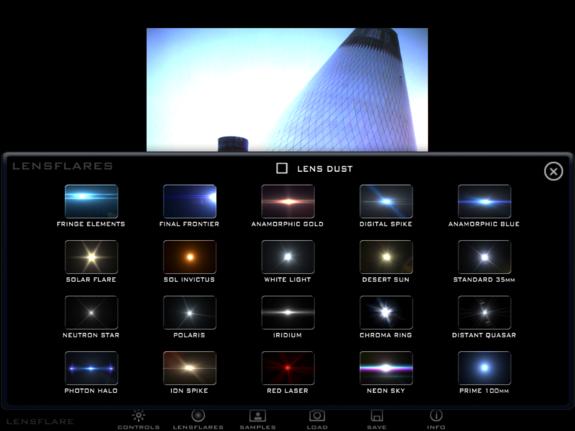
Task: Select the Prime 100mm flare preset
Action: pyautogui.click(x=484, y=368)
